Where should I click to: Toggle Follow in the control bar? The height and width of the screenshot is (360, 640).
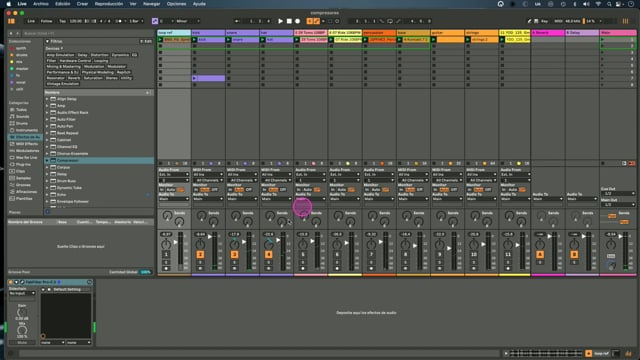pos(46,21)
